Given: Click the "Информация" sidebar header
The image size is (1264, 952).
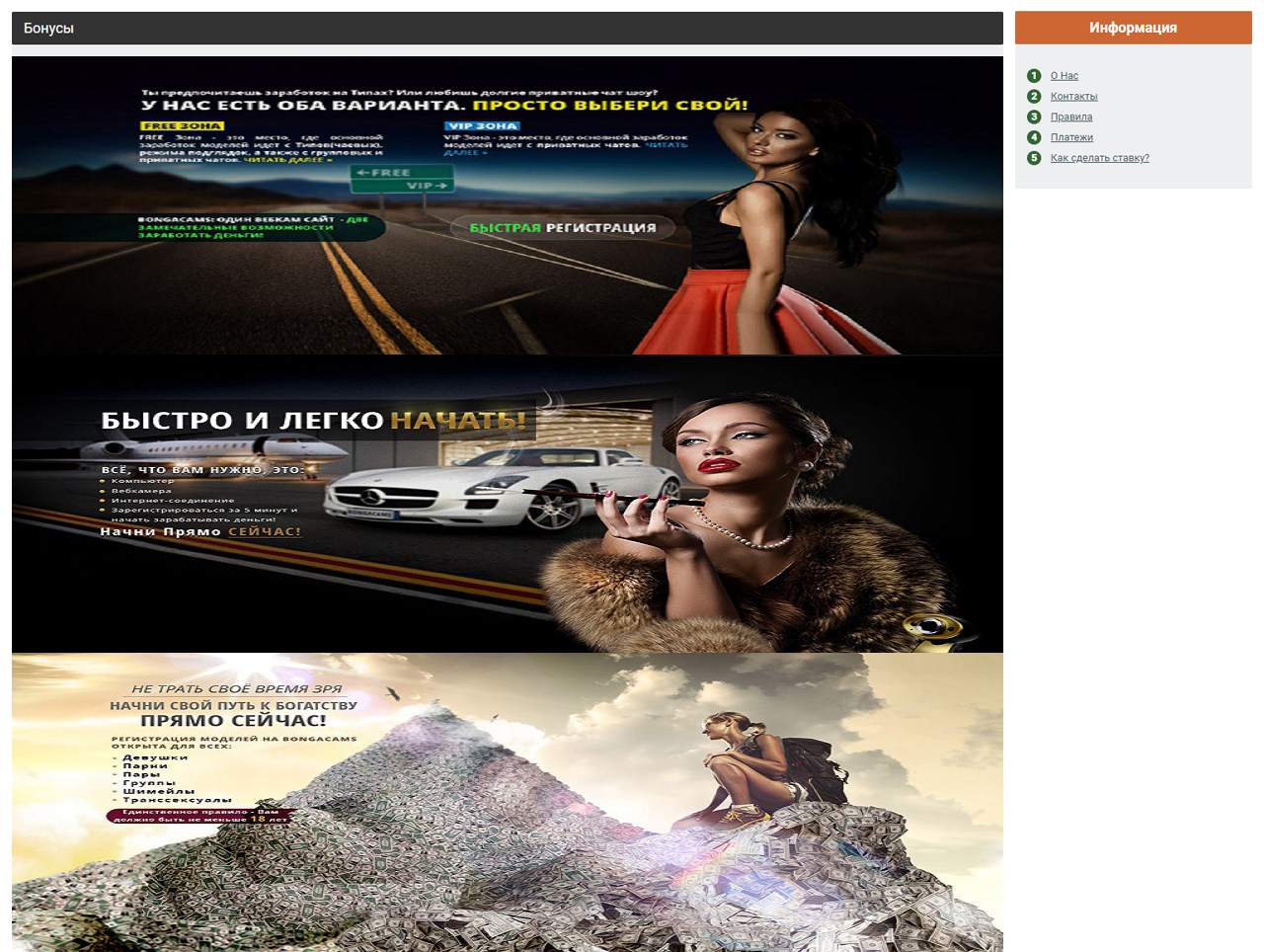Looking at the screenshot, I should pyautogui.click(x=1133, y=28).
